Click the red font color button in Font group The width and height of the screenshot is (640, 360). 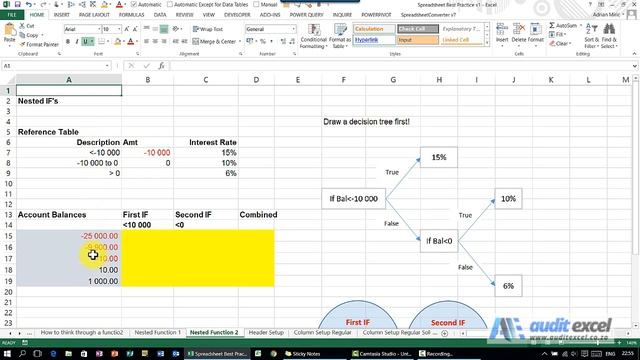[x=131, y=42]
